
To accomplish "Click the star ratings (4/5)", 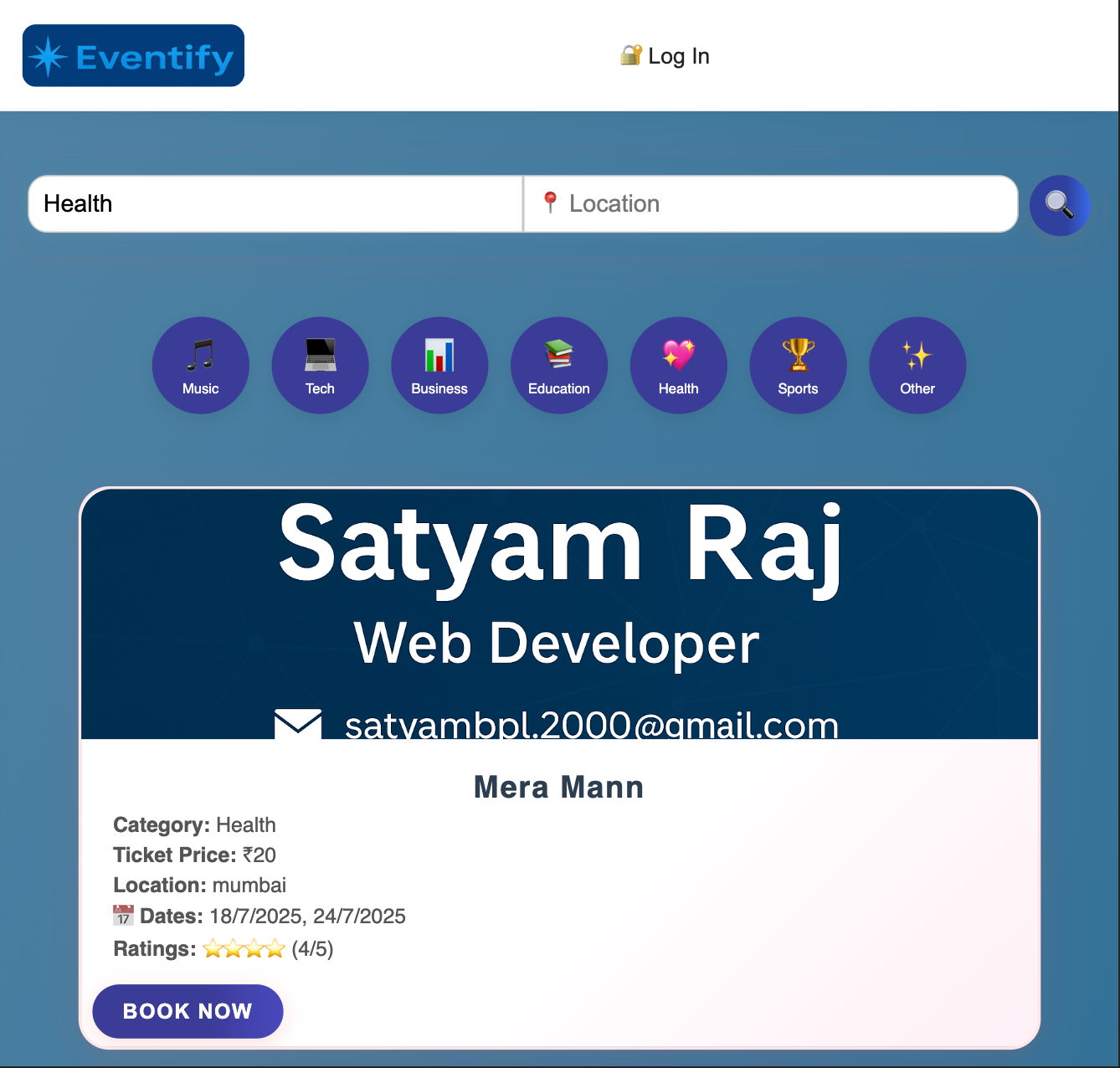I will tap(223, 948).
